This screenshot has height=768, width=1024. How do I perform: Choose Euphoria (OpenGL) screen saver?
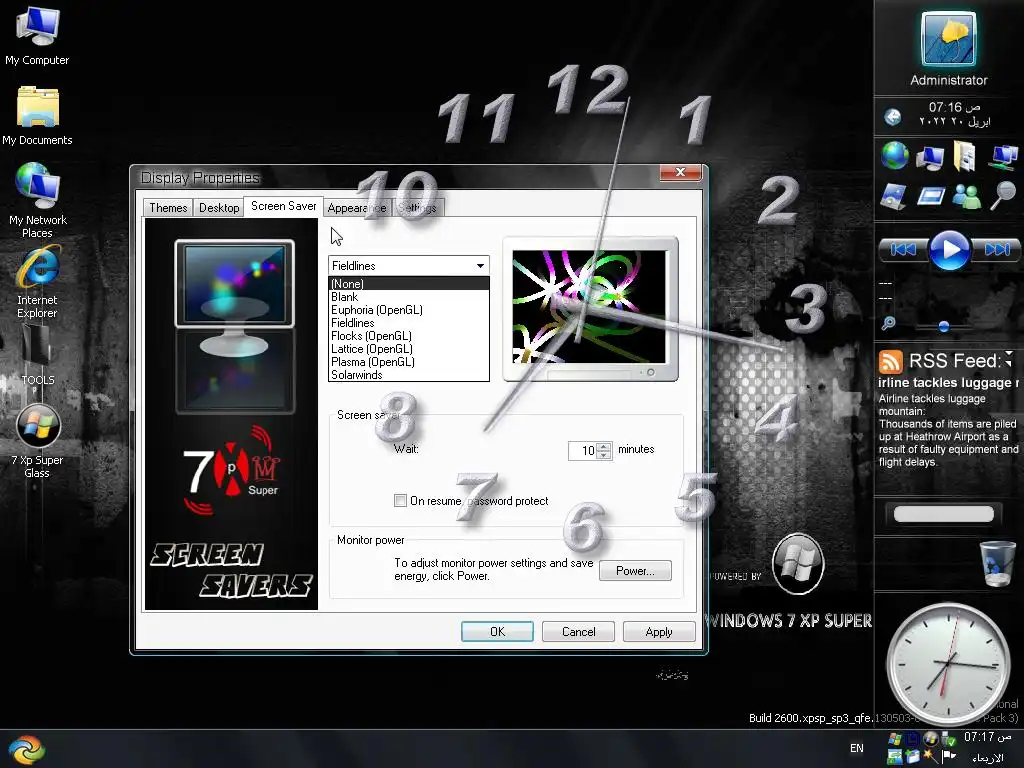click(409, 310)
